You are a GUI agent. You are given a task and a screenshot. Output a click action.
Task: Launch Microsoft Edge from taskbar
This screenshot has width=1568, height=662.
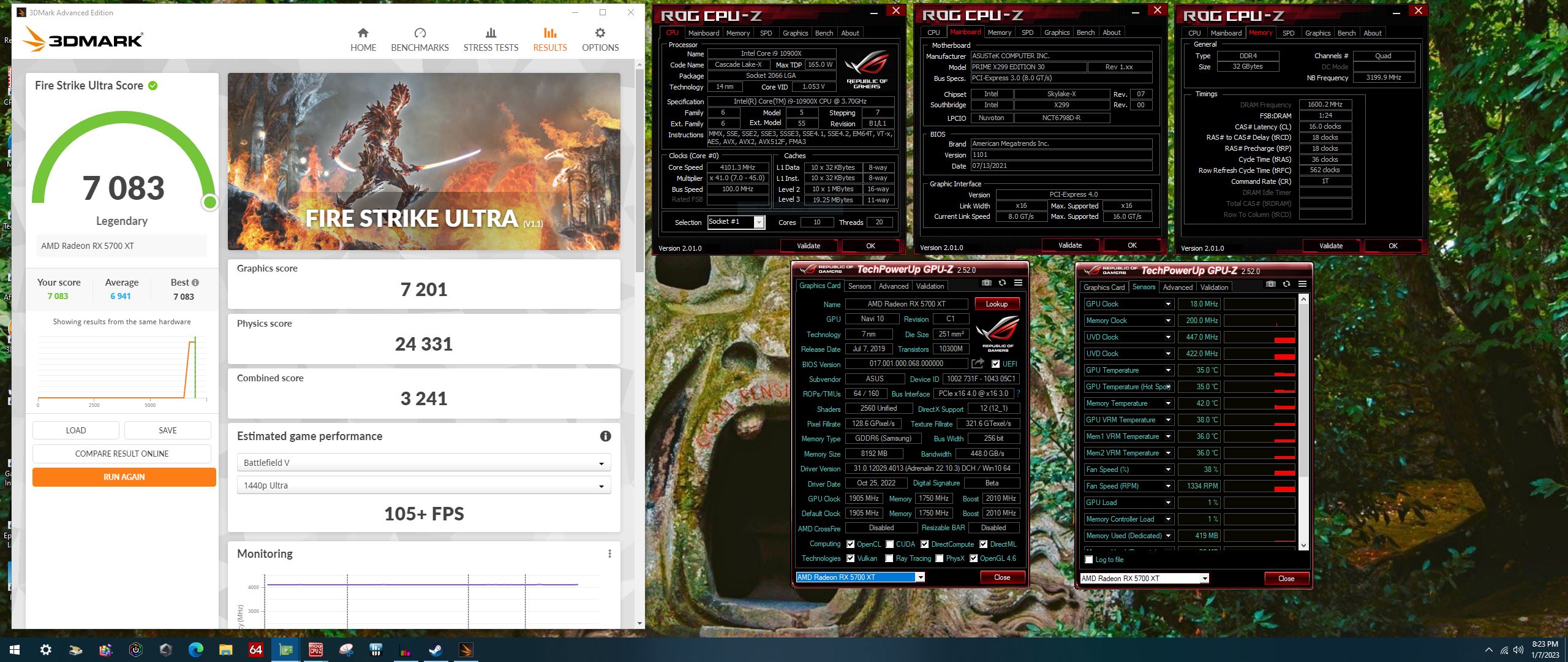pyautogui.click(x=196, y=650)
